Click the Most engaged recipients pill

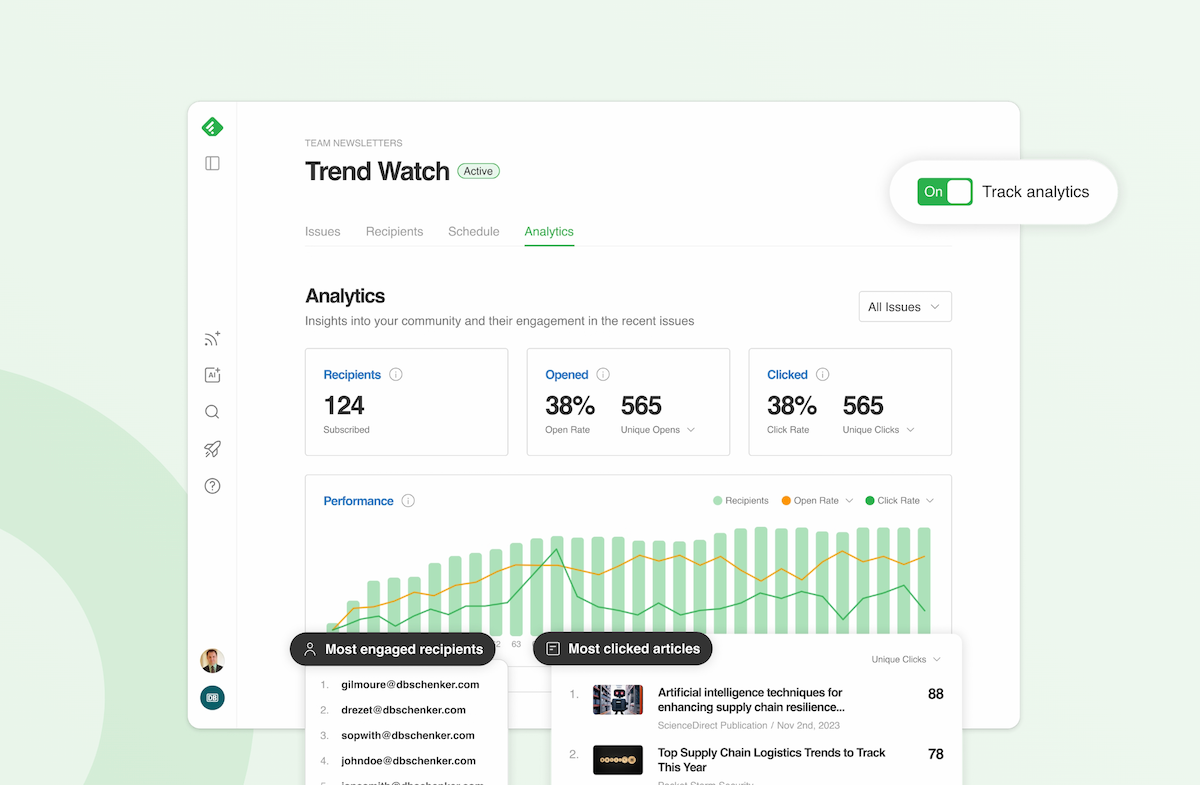(393, 649)
